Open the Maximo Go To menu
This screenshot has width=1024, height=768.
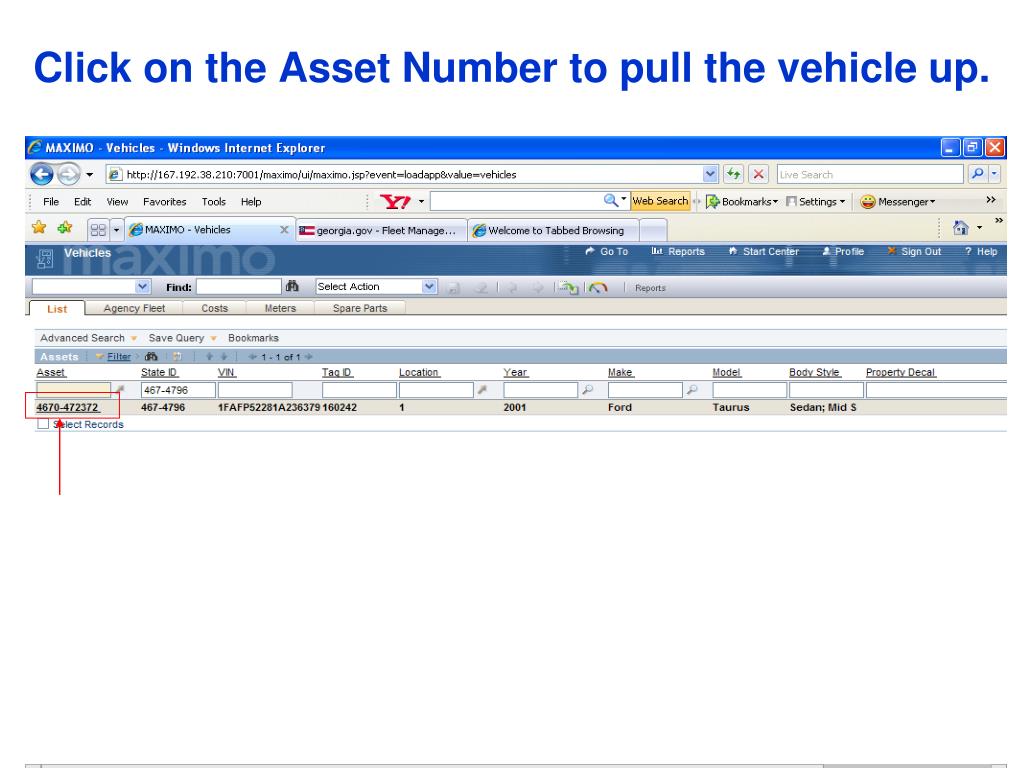click(607, 251)
